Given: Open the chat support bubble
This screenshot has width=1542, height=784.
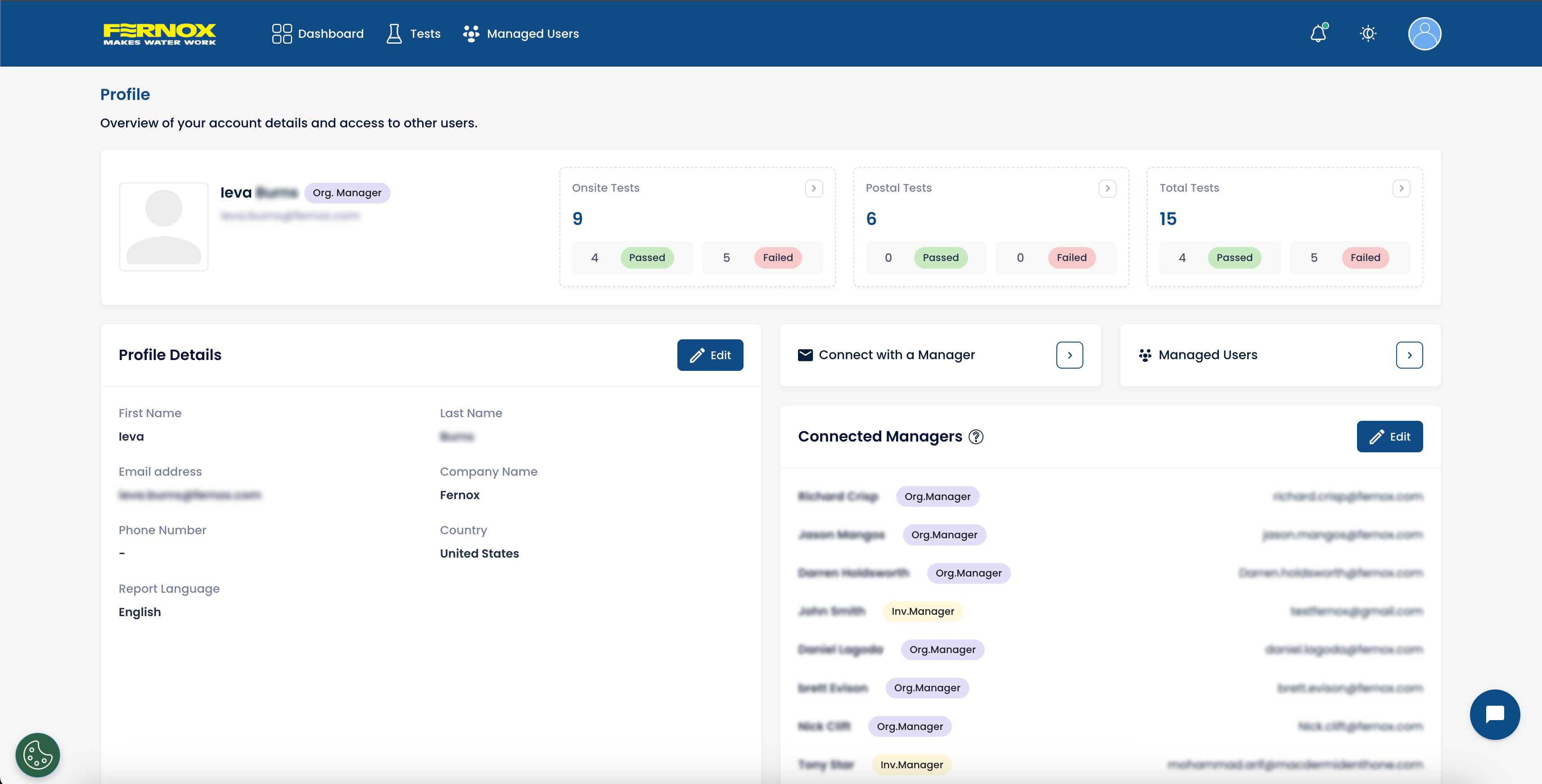Looking at the screenshot, I should click(x=1494, y=714).
